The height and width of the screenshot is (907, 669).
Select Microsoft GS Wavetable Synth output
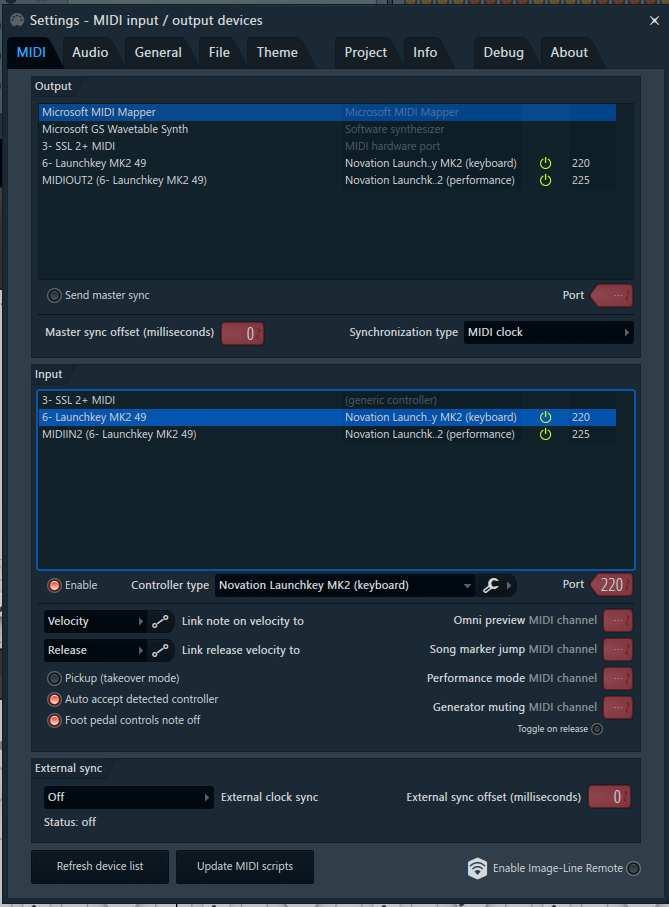327,130
